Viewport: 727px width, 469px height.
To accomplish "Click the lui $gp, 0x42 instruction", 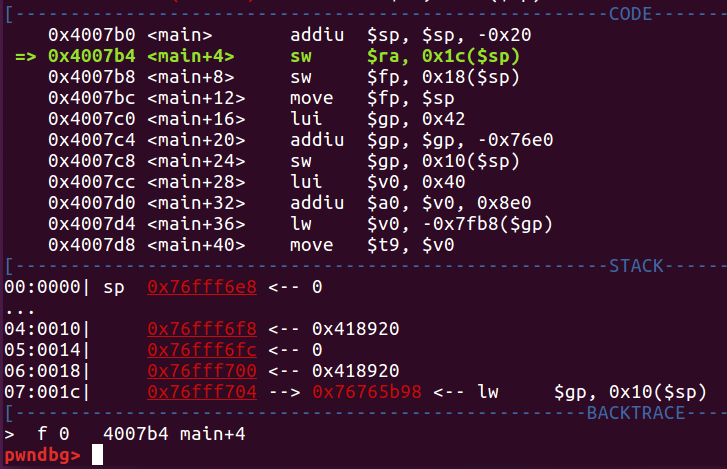I will 377,119.
